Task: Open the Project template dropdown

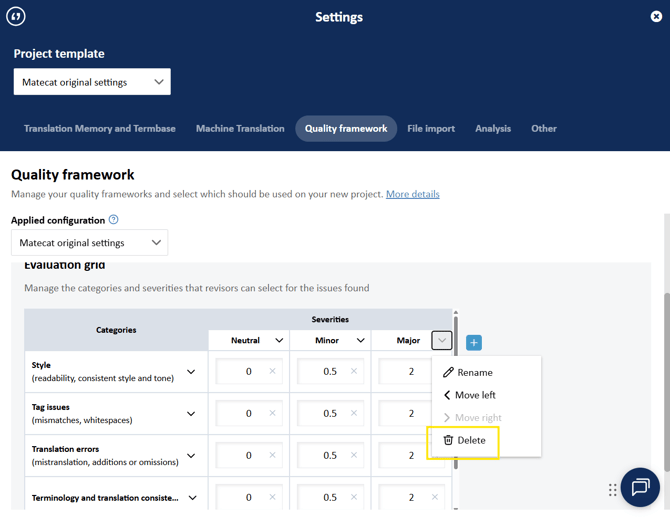Action: click(92, 82)
